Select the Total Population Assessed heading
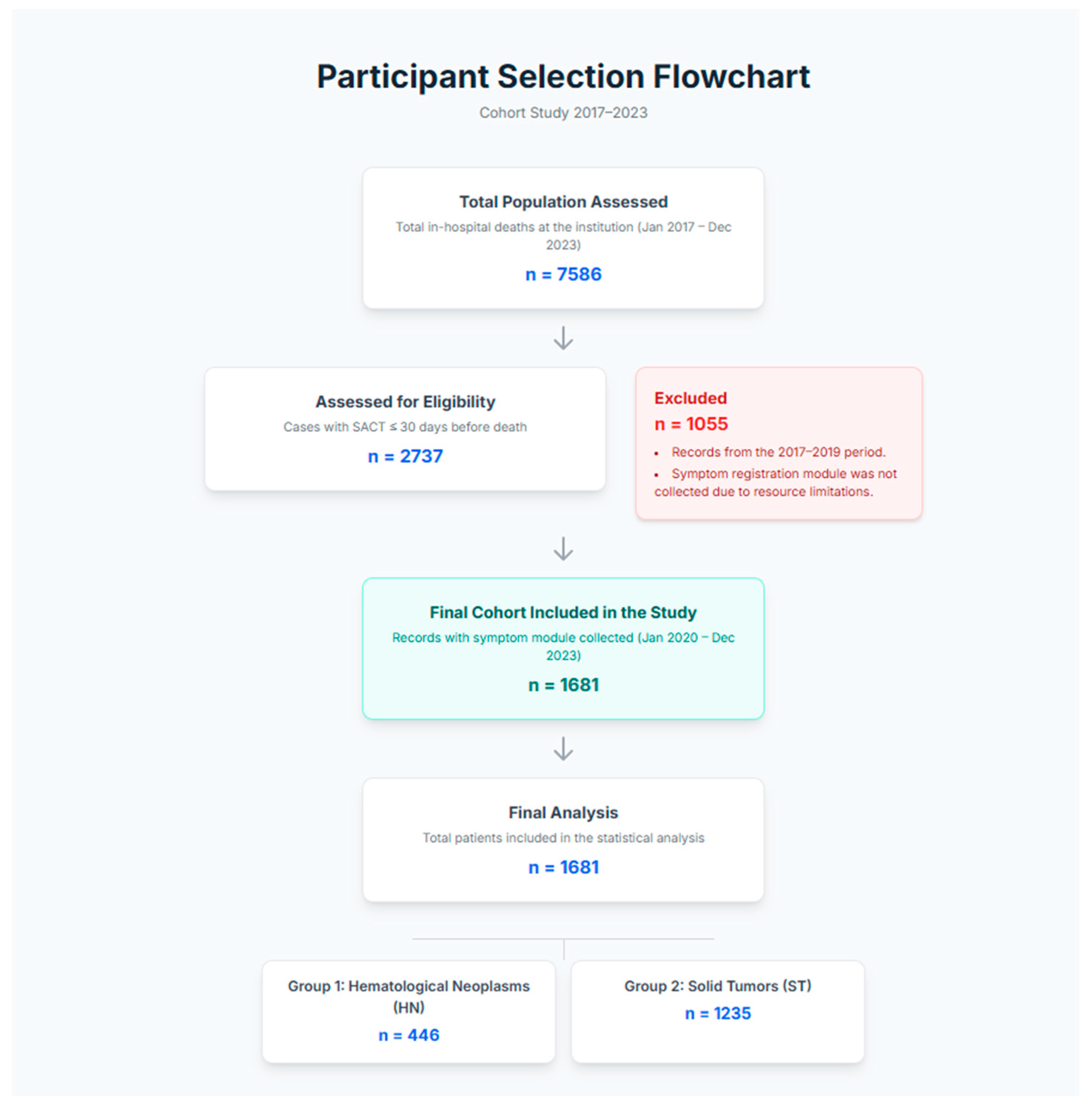 pos(563,202)
